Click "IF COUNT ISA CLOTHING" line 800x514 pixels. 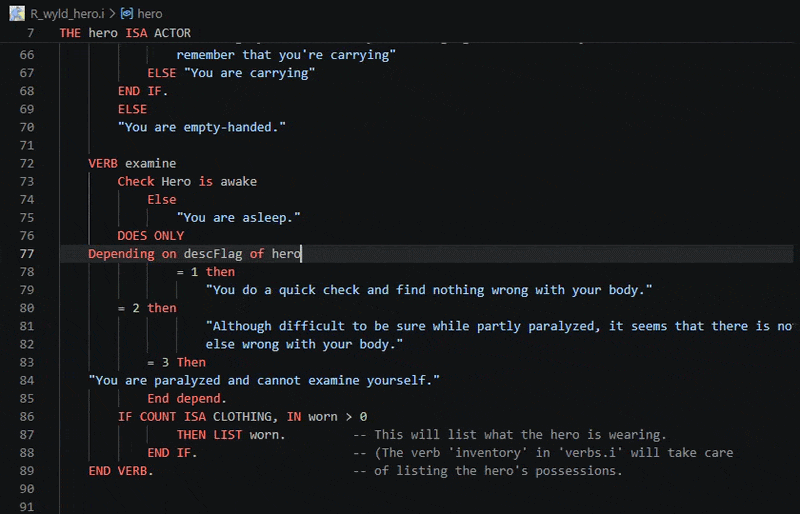[242, 417]
